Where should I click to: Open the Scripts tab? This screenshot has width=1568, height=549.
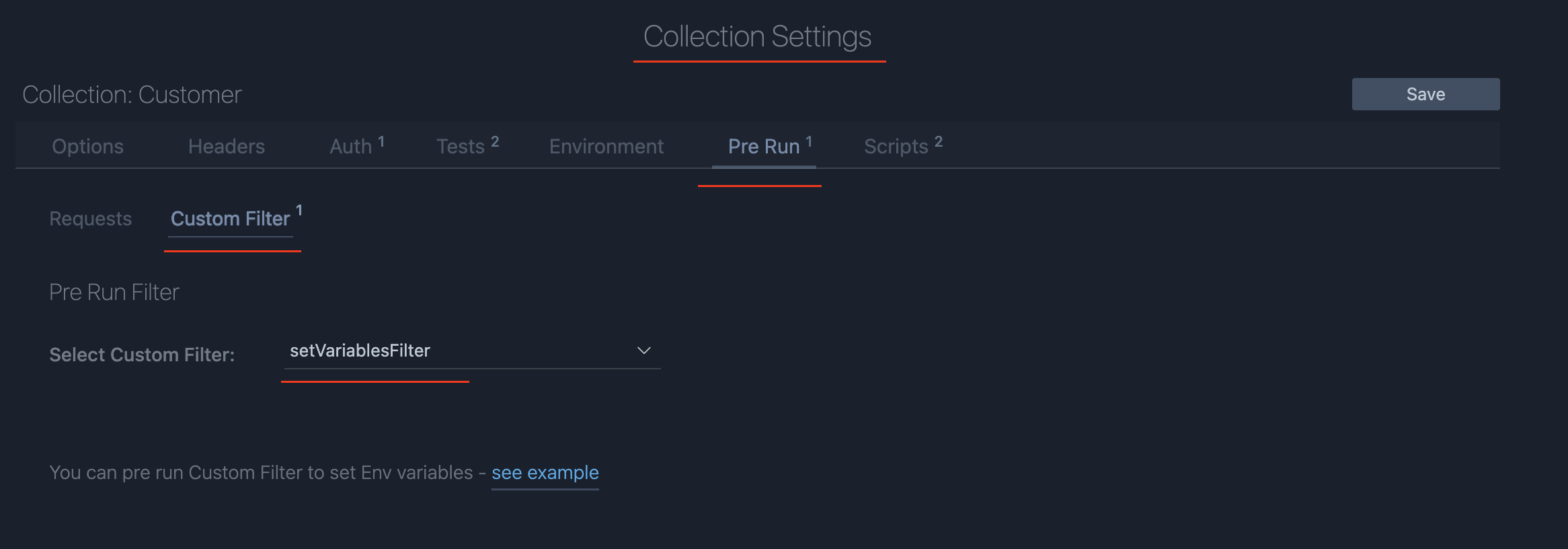[895, 145]
